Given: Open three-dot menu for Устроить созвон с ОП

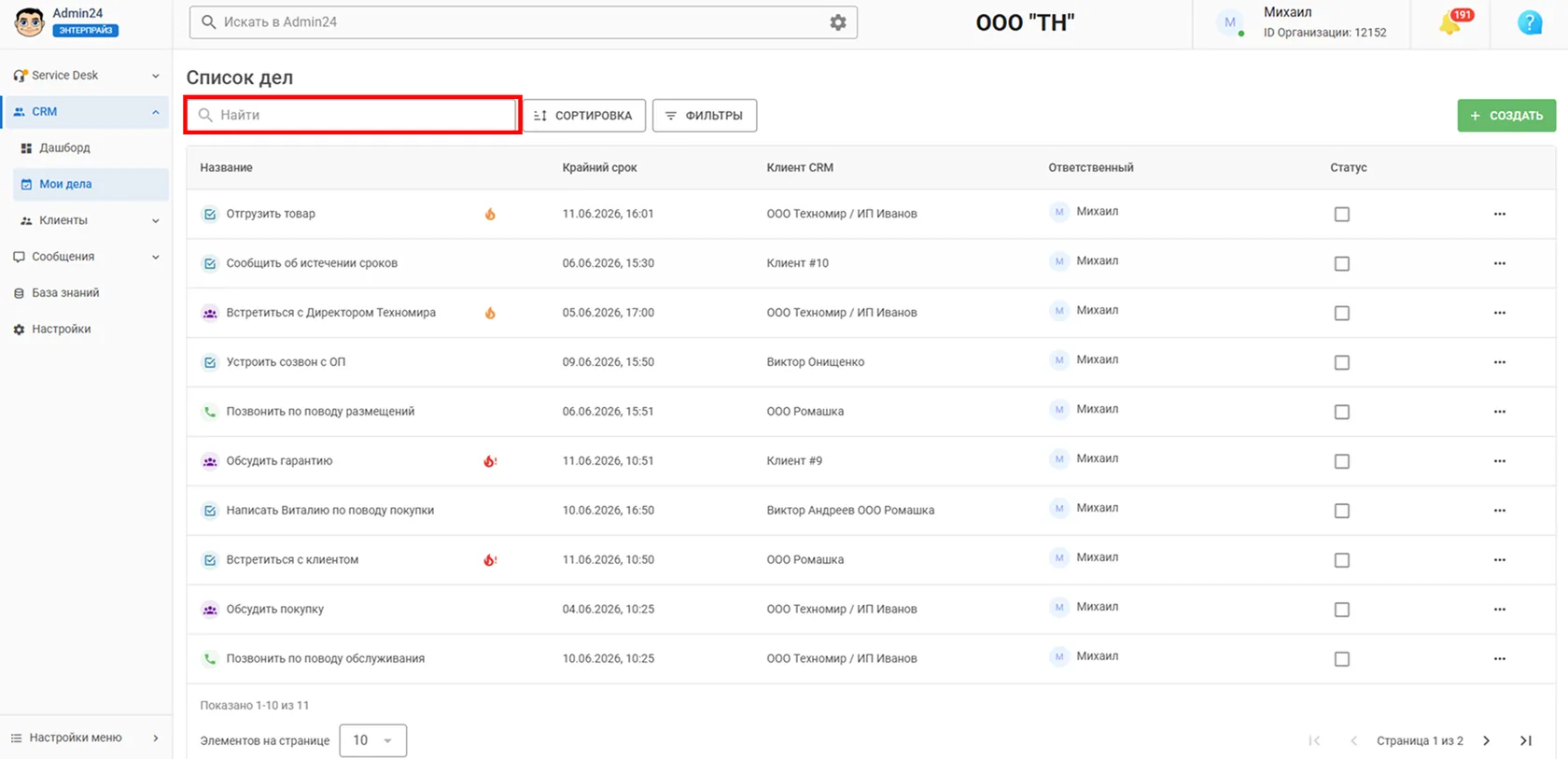Looking at the screenshot, I should [1499, 362].
